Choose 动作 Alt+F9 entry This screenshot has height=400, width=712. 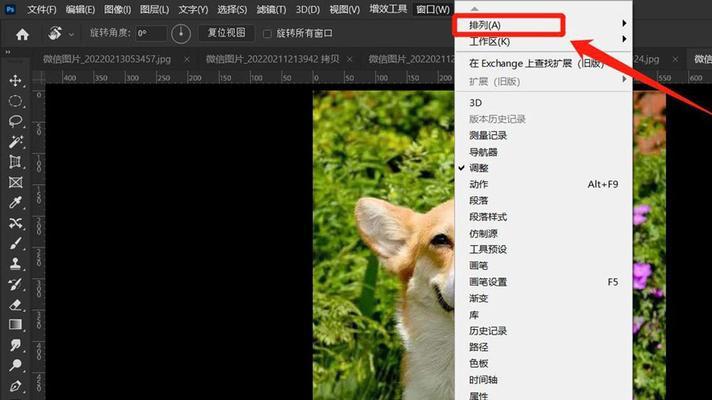coord(544,184)
